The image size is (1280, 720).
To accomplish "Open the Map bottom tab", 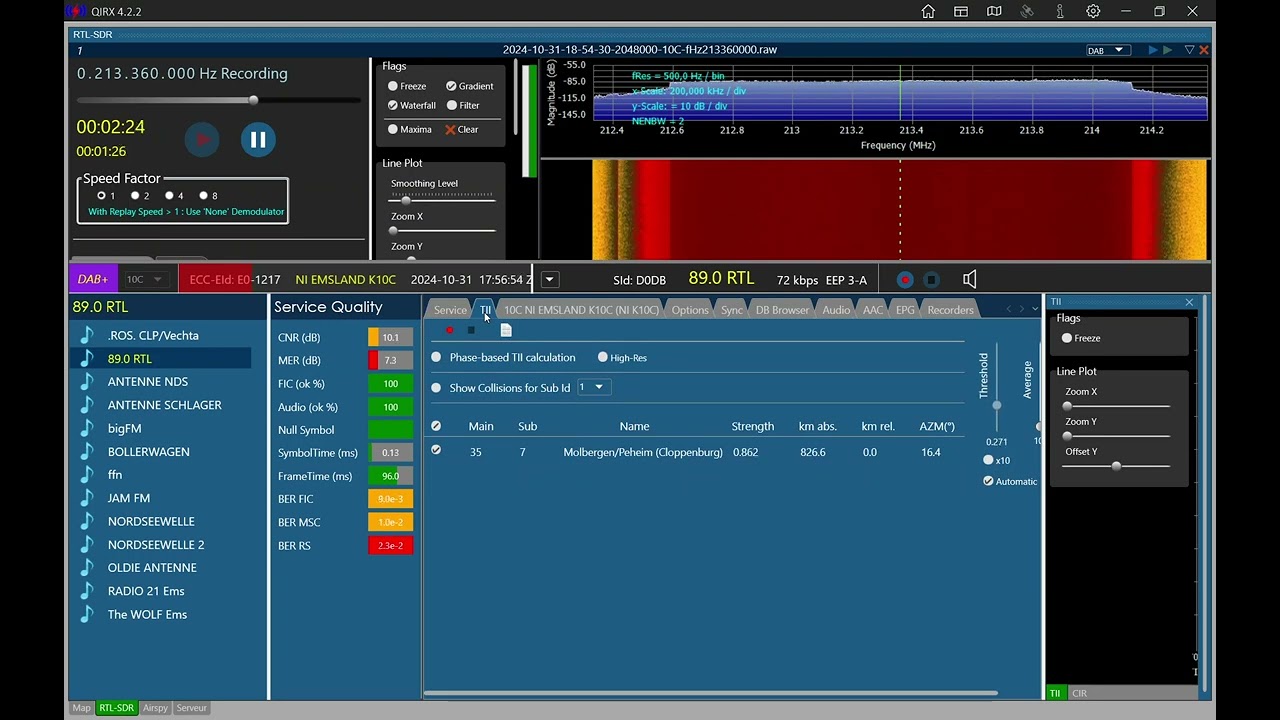I will pos(81,708).
